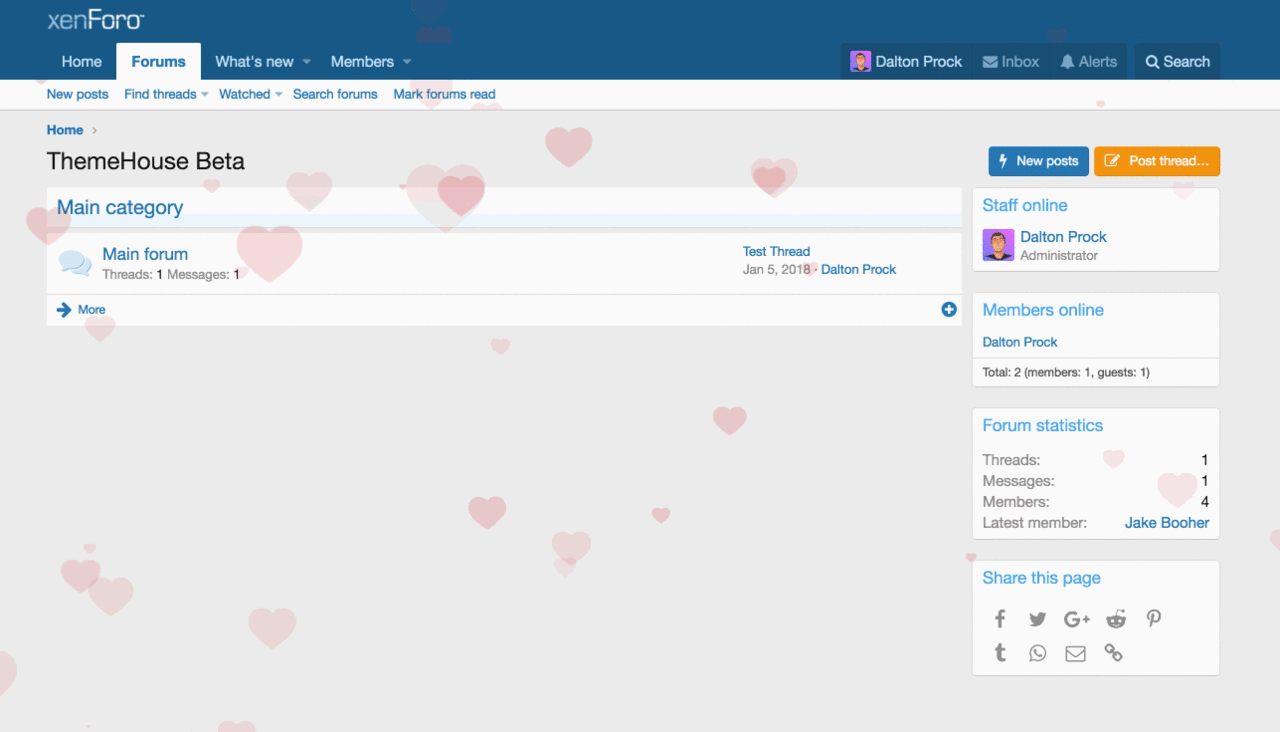This screenshot has height=732, width=1280.
Task: Open the Members menu dropdown arrow
Action: 407,62
